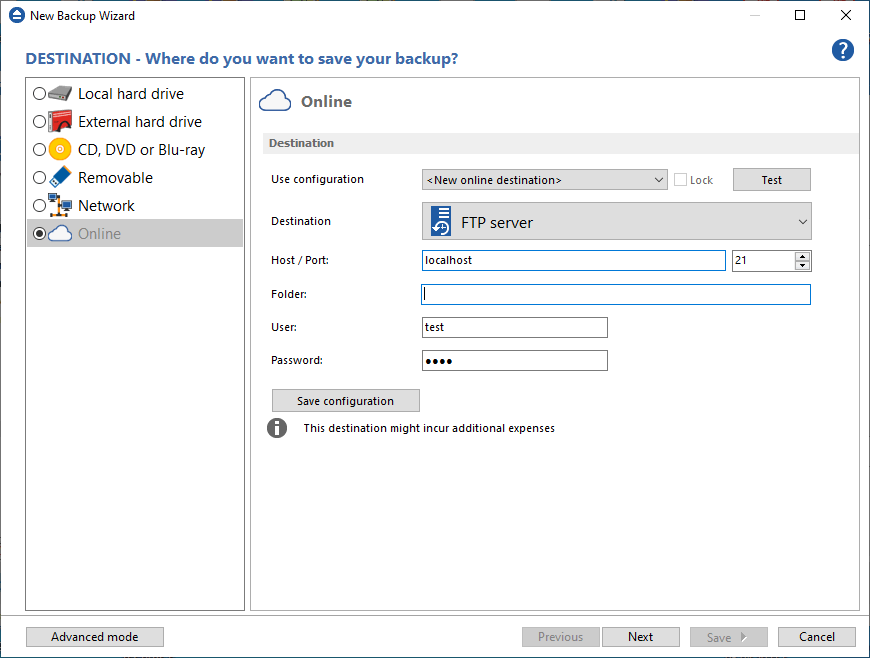Image resolution: width=870 pixels, height=658 pixels.
Task: Click the Port number field
Action: [763, 260]
